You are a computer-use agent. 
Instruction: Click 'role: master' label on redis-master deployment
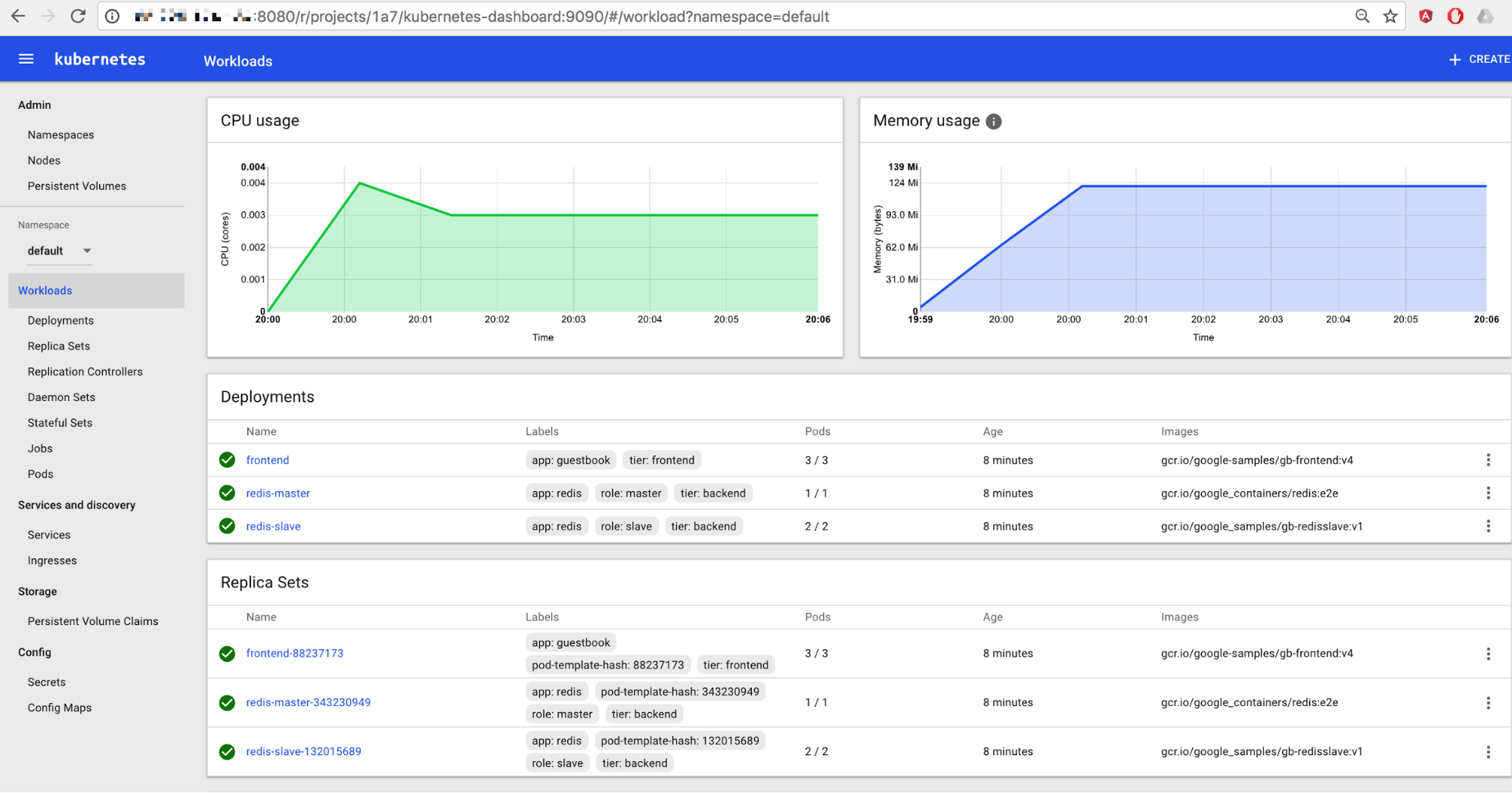tap(631, 493)
